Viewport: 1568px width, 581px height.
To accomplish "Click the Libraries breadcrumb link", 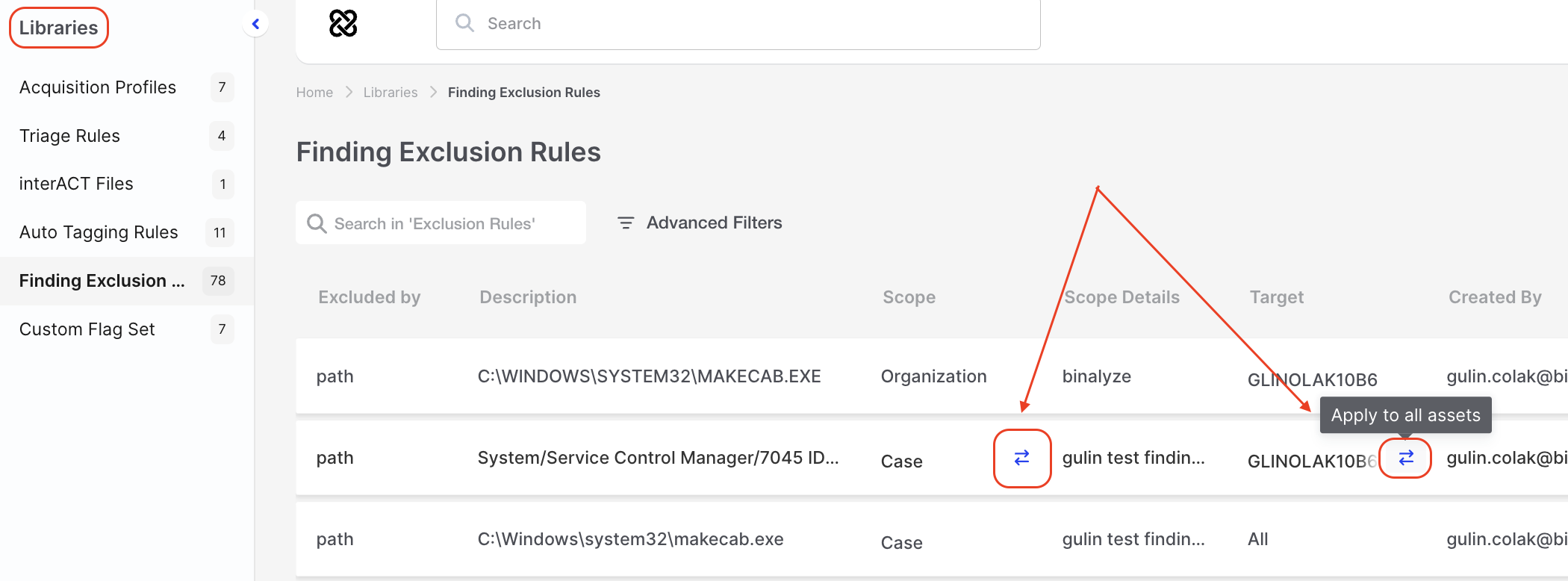I will tap(390, 93).
